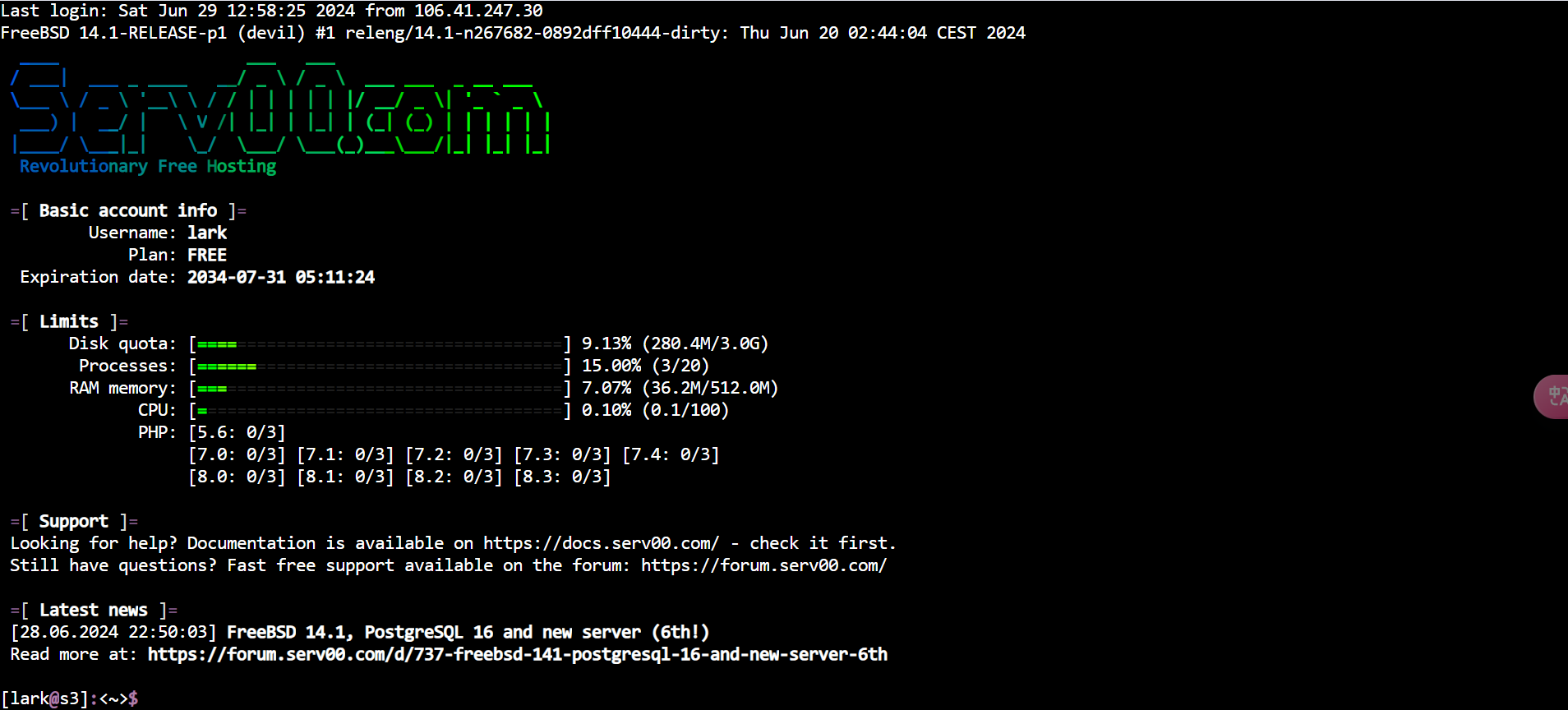The image size is (1568, 710).
Task: Open the FreeBSD 14.1 forum news URL
Action: [x=518, y=654]
